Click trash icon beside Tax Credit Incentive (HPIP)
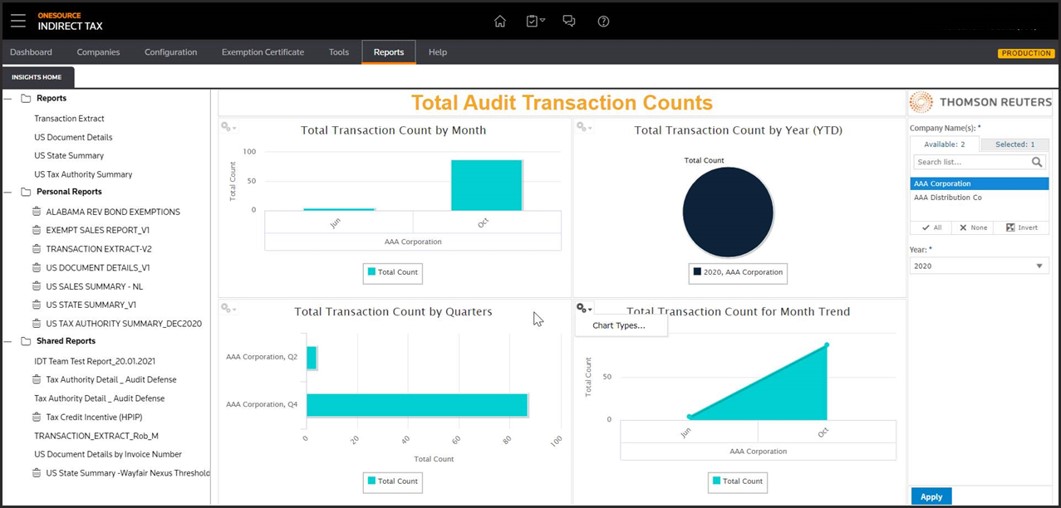The image size is (1061, 508). pyautogui.click(x=37, y=417)
